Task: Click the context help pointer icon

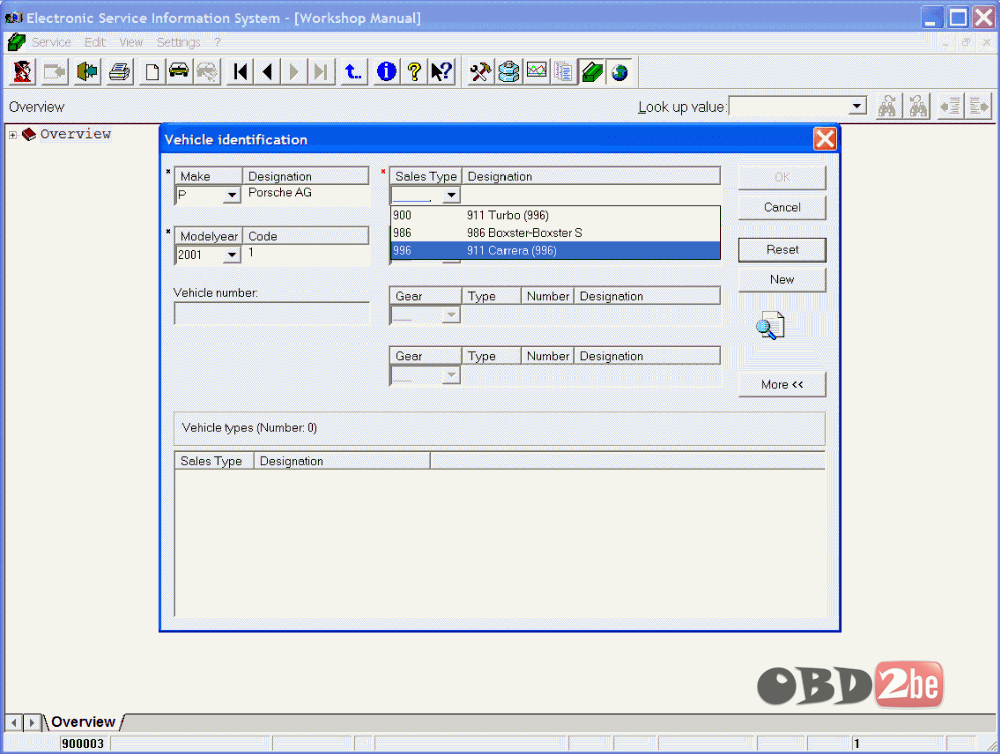Action: click(441, 71)
